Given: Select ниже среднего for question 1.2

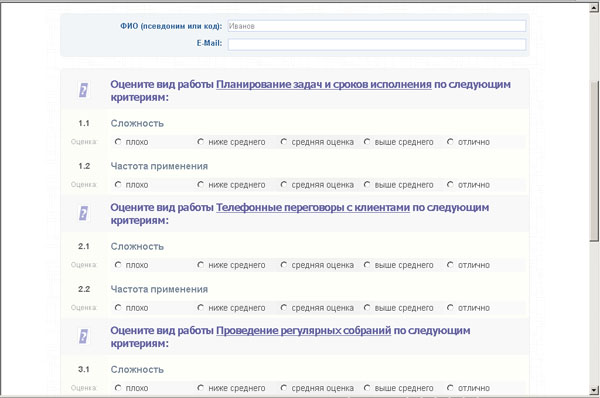Looking at the screenshot, I should (201, 185).
